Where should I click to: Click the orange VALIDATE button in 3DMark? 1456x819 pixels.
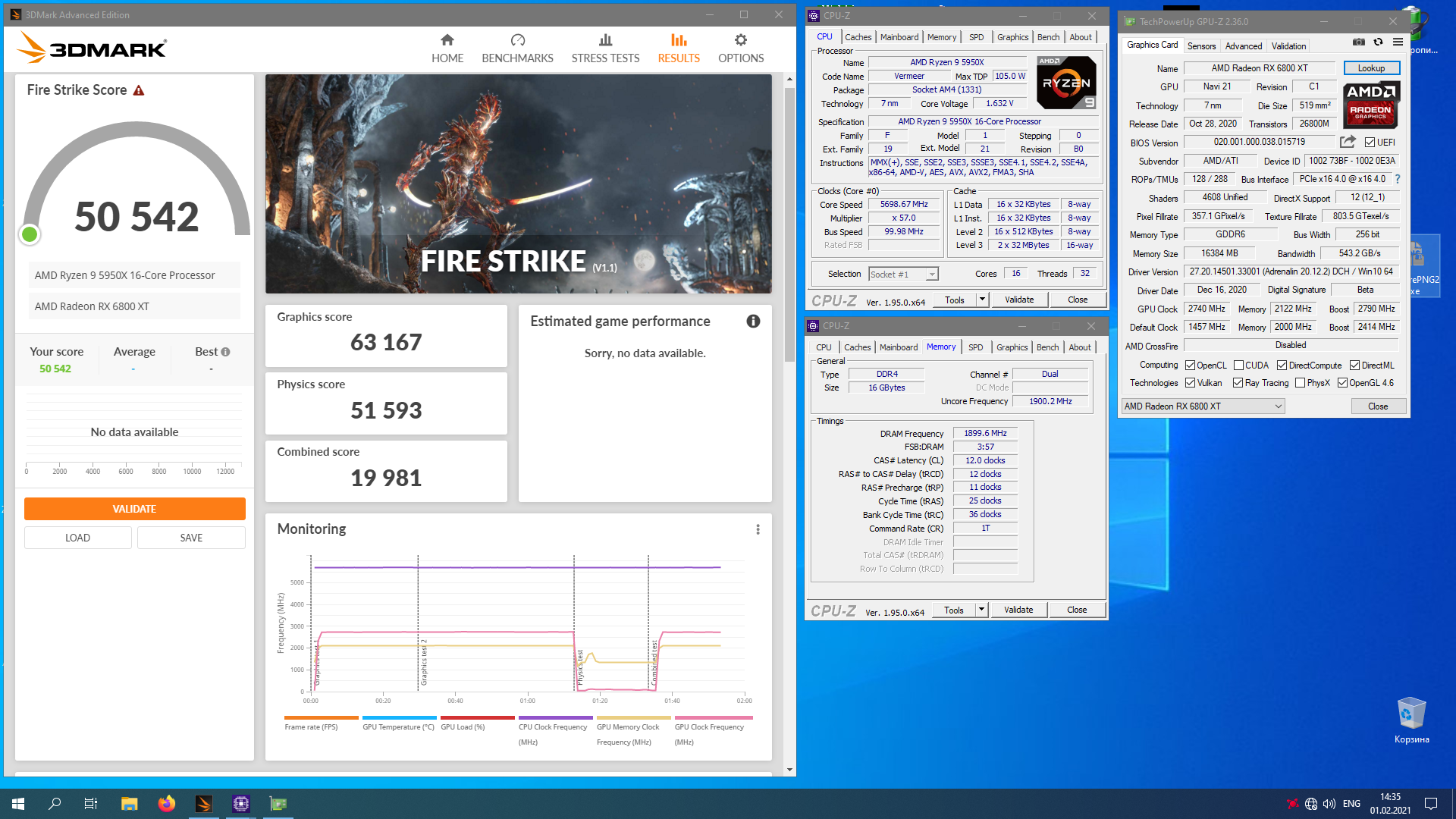(x=134, y=509)
